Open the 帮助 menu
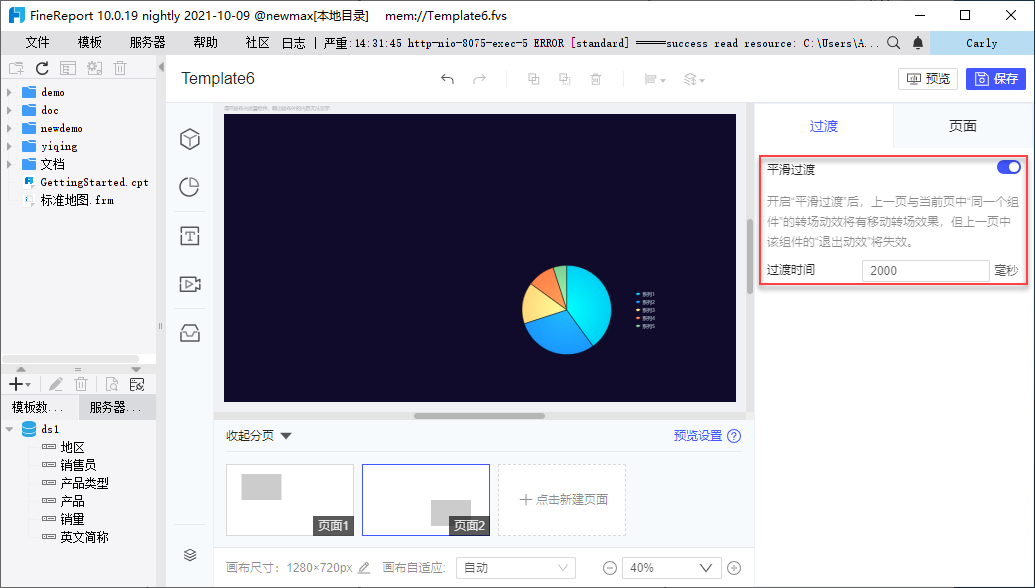1035x588 pixels. tap(205, 43)
